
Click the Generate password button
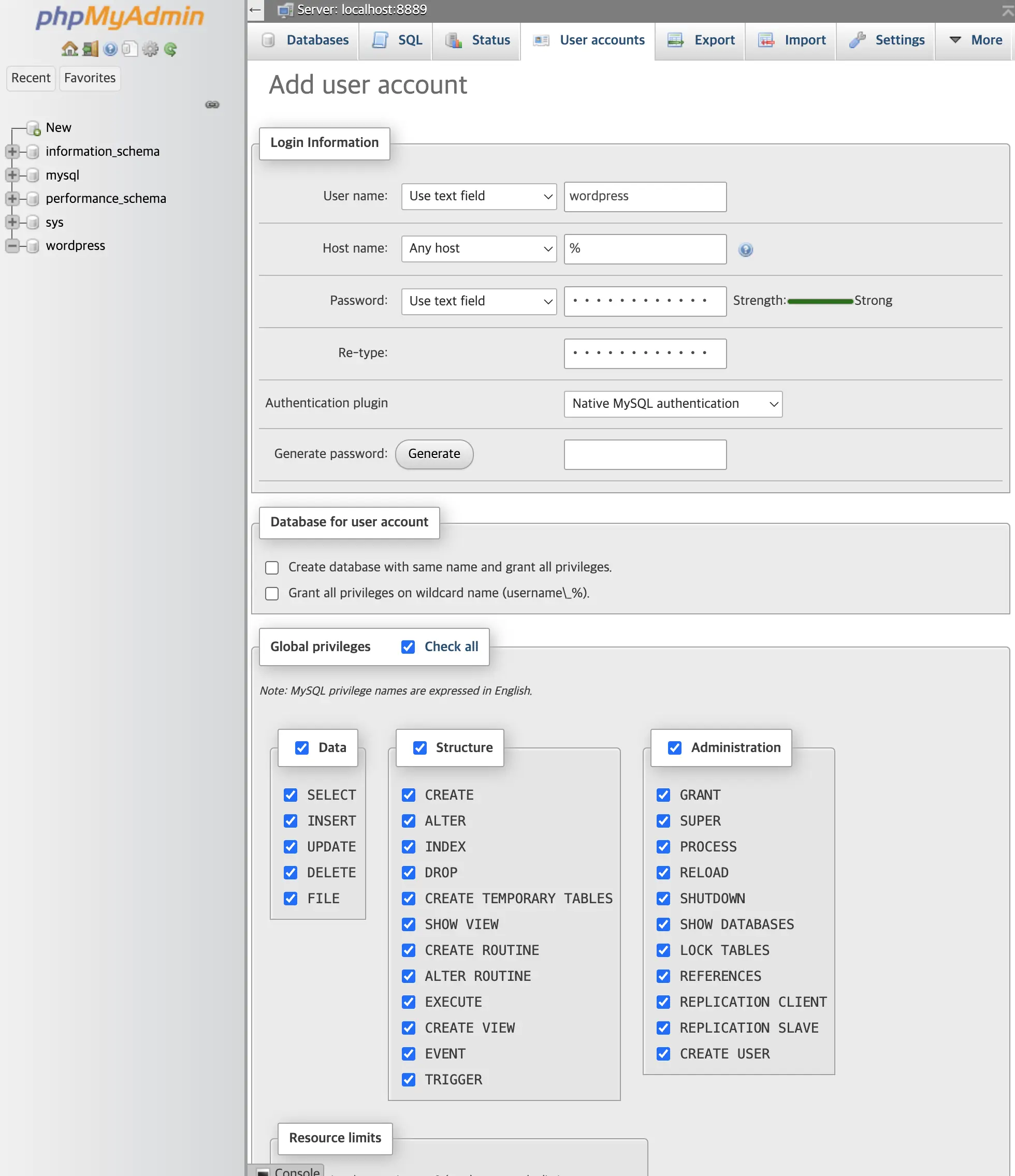coord(434,454)
